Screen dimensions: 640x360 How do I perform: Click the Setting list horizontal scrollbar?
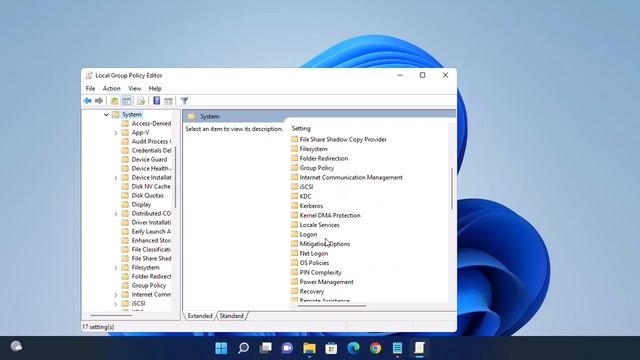pyautogui.click(x=332, y=306)
